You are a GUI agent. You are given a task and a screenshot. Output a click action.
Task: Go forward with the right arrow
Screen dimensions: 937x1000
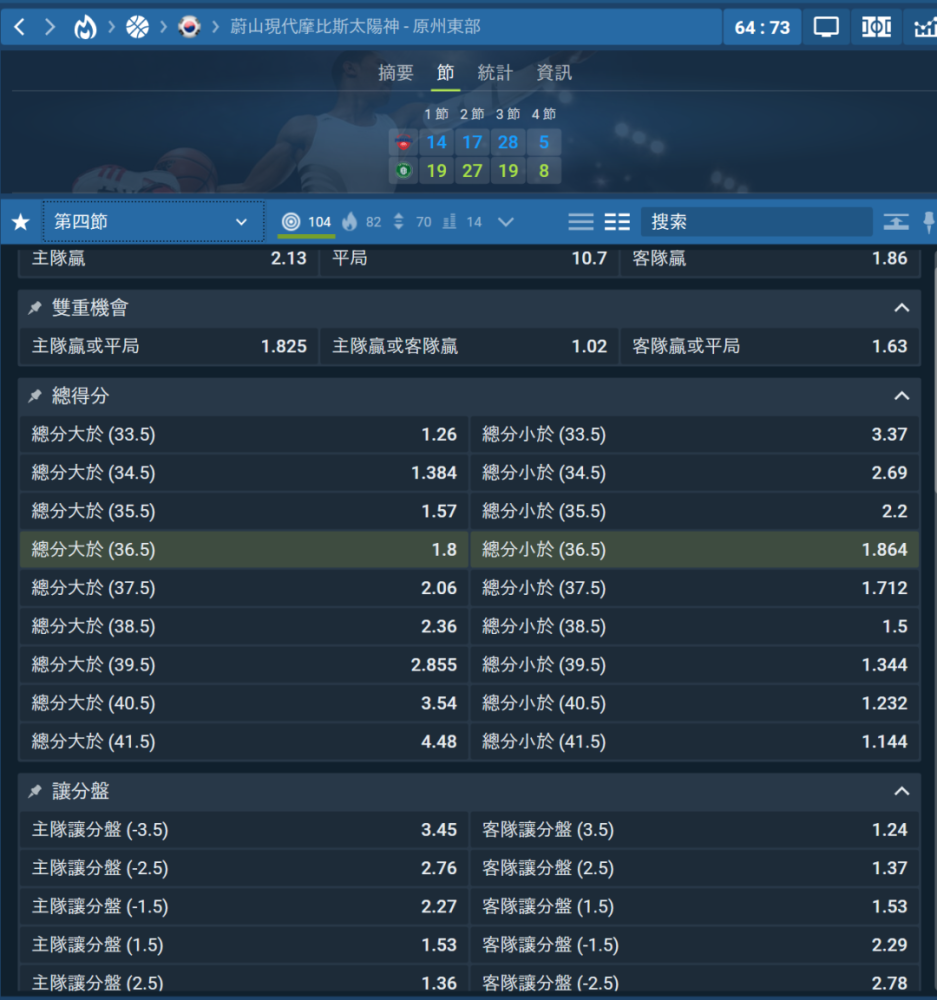(x=50, y=27)
